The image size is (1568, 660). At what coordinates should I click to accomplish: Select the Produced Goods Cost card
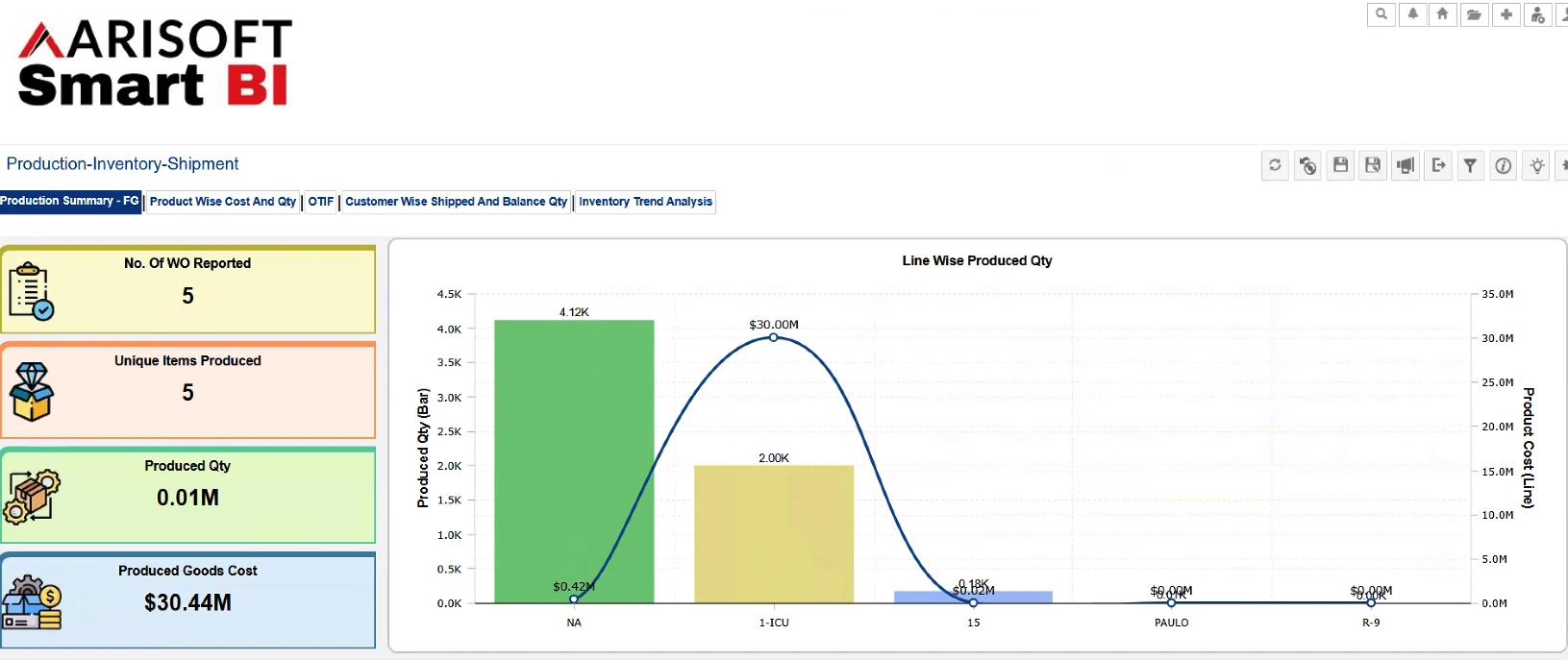click(187, 600)
